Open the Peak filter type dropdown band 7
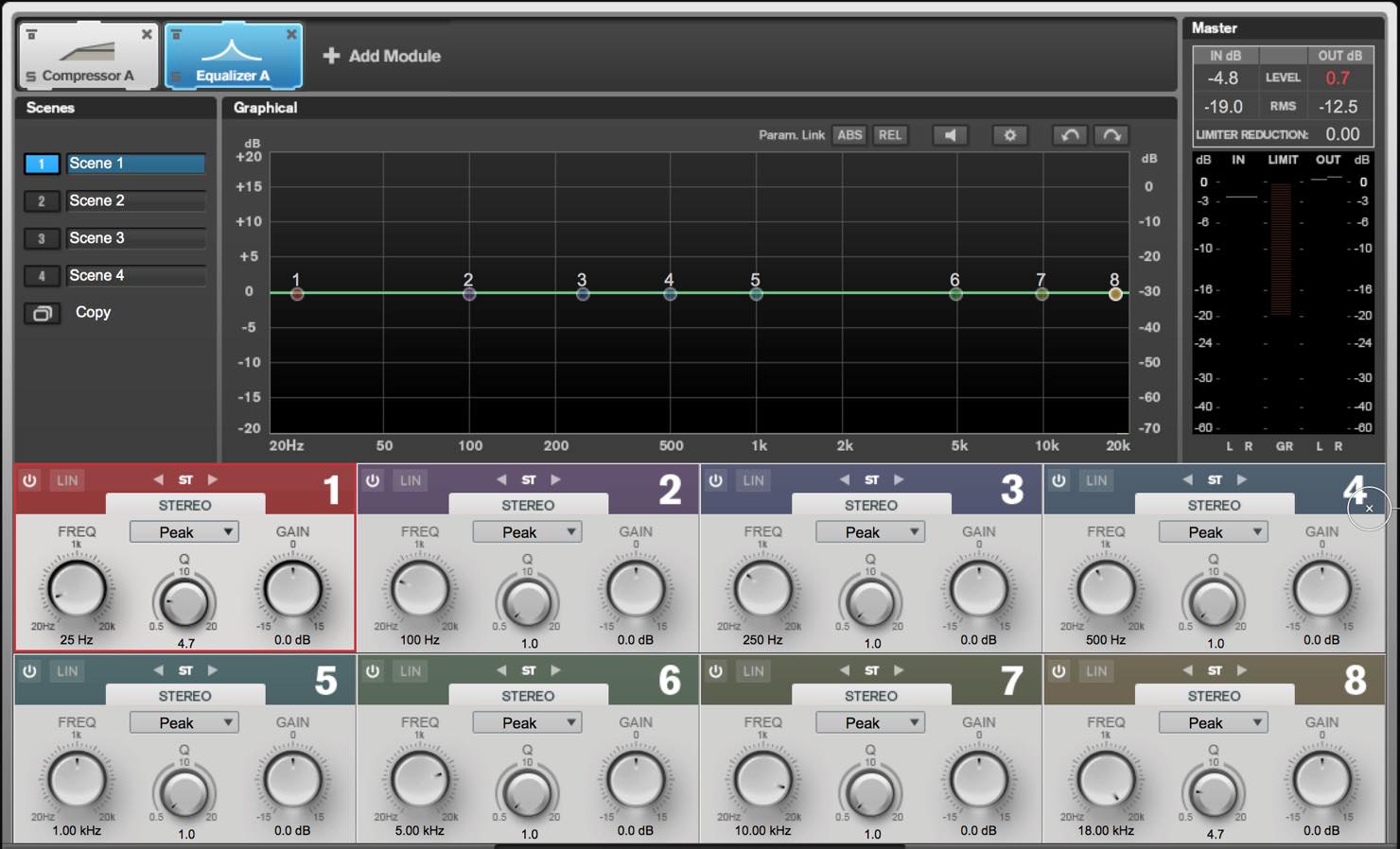Screen dimensions: 1400x849 point(870,722)
